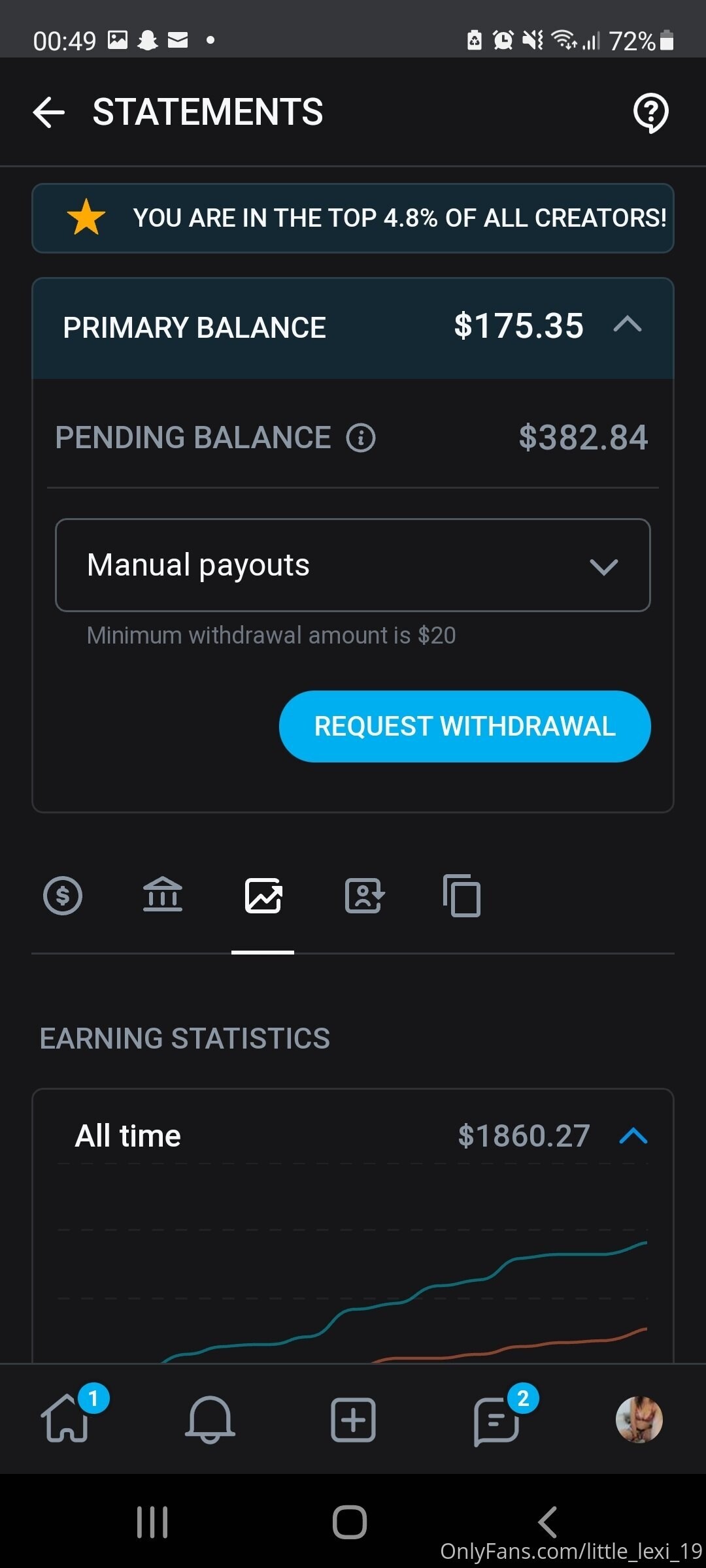Switch to the copy documents tab
Screen dimensions: 706x1568
coord(462,896)
